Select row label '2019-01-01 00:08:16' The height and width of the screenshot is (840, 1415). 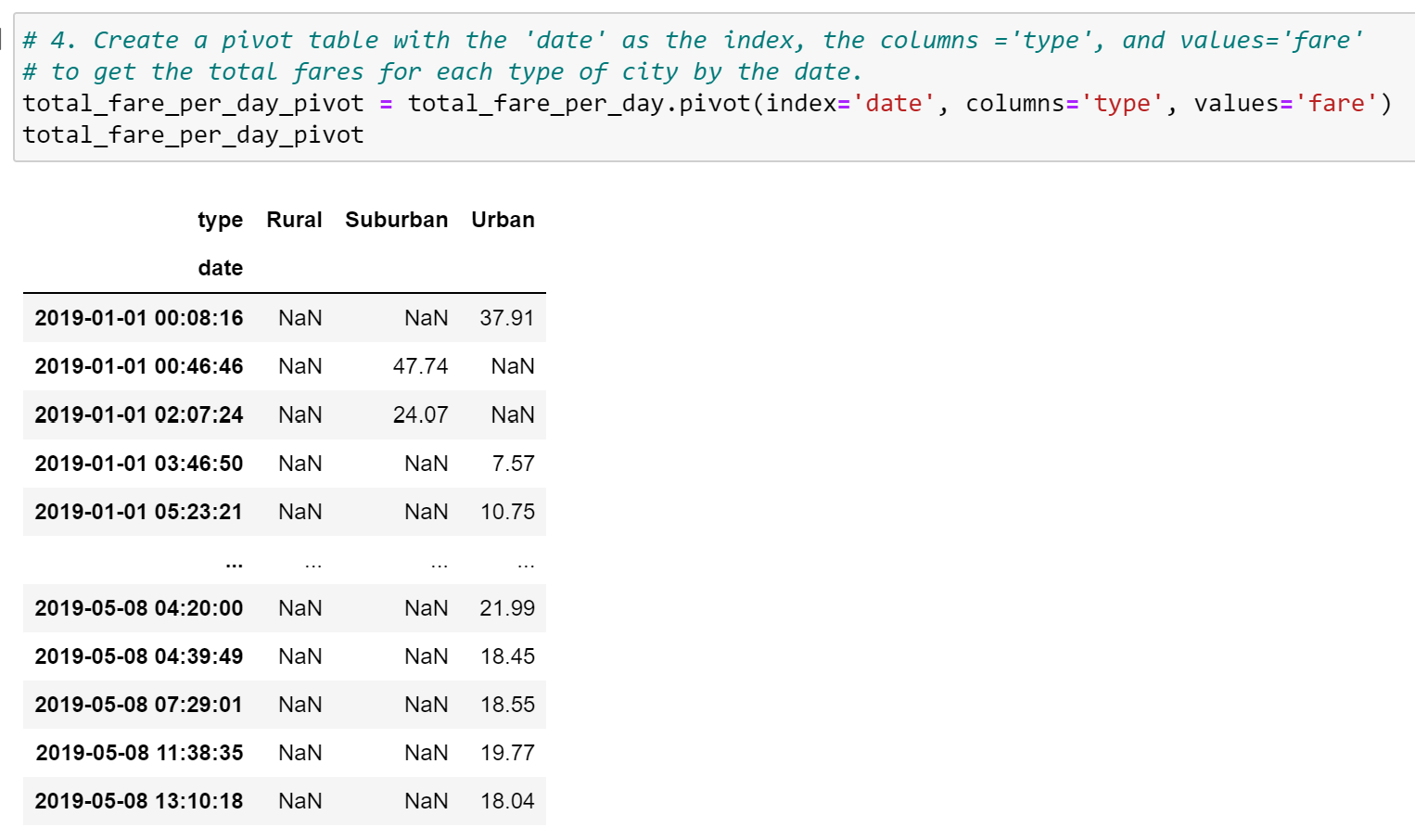tap(139, 318)
